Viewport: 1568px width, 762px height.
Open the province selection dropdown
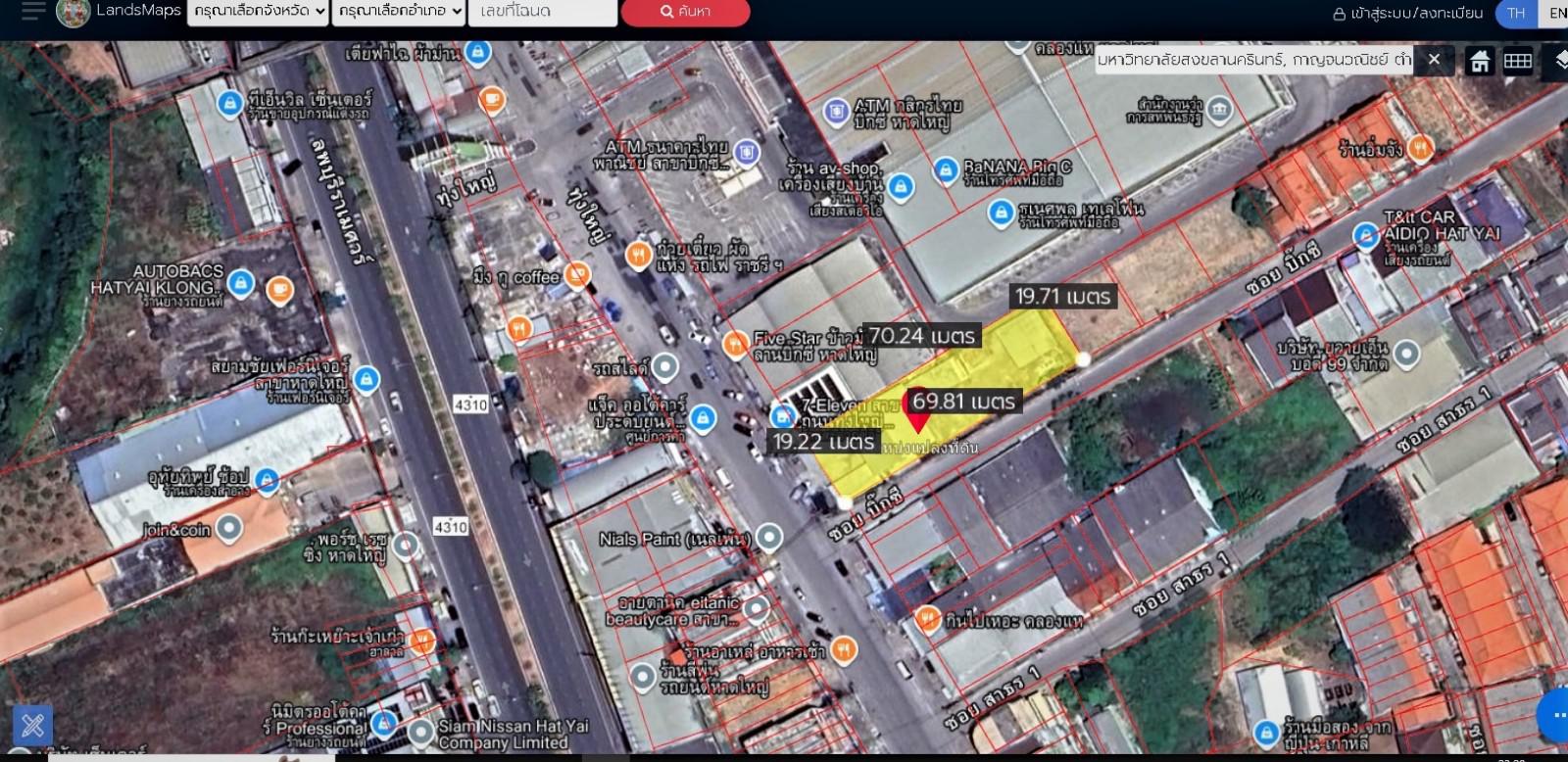point(258,12)
